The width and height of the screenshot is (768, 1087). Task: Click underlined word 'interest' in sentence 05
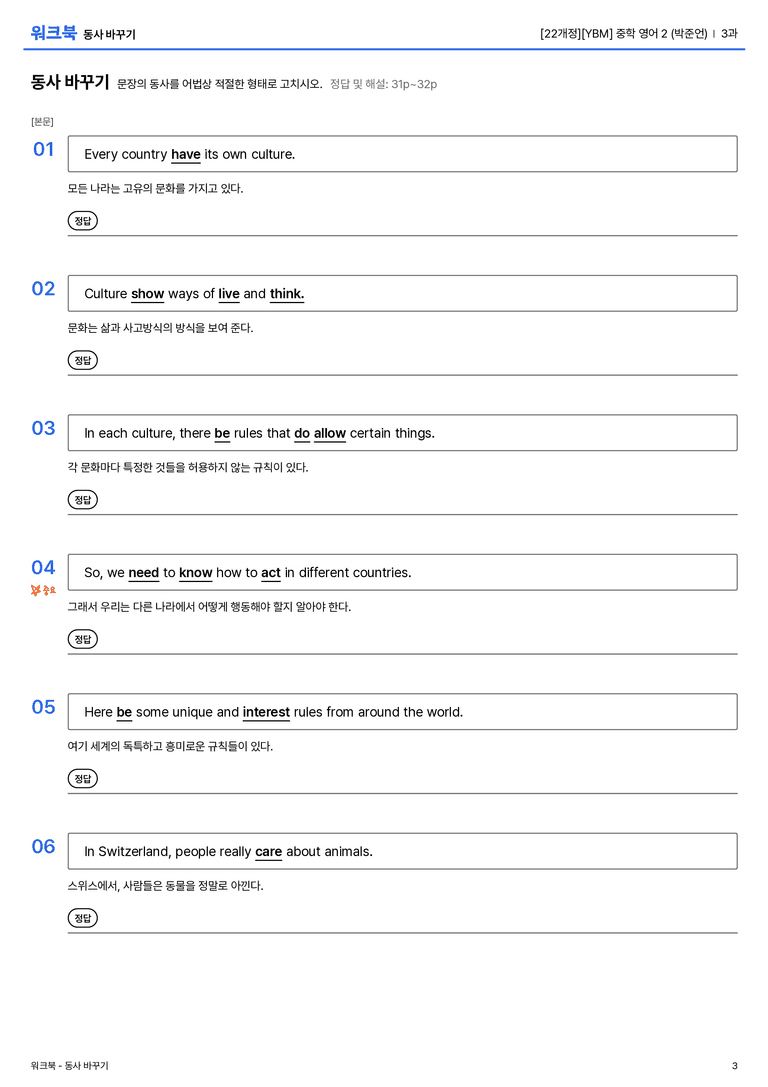266,712
